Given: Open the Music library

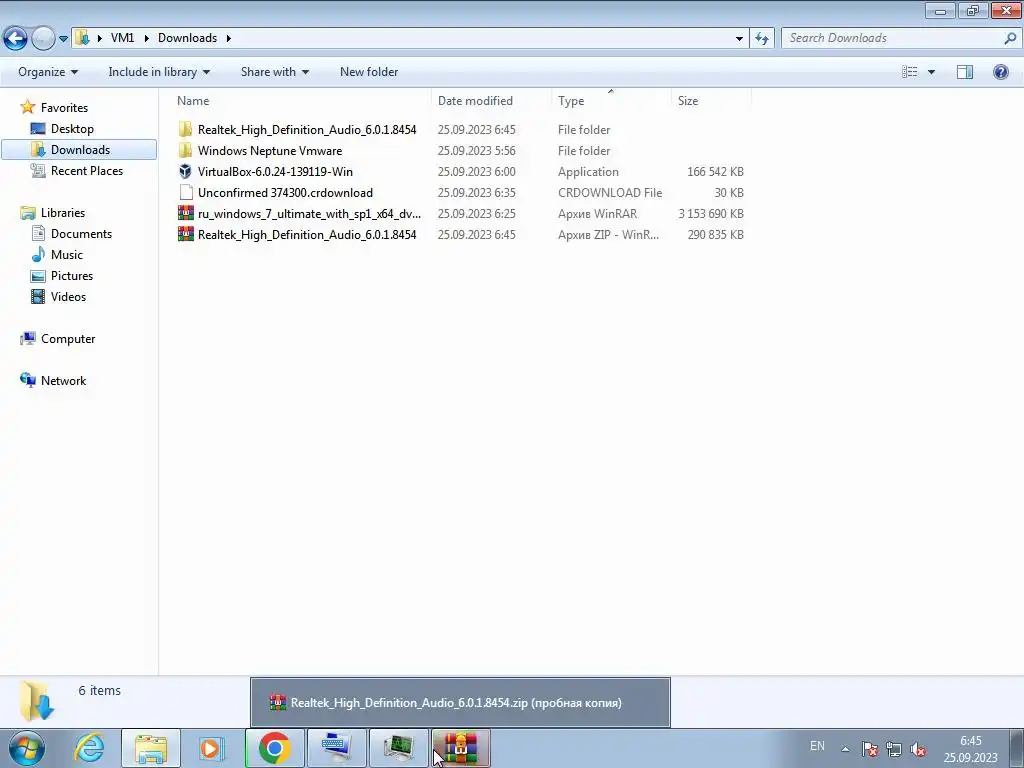Looking at the screenshot, I should click(x=67, y=255).
